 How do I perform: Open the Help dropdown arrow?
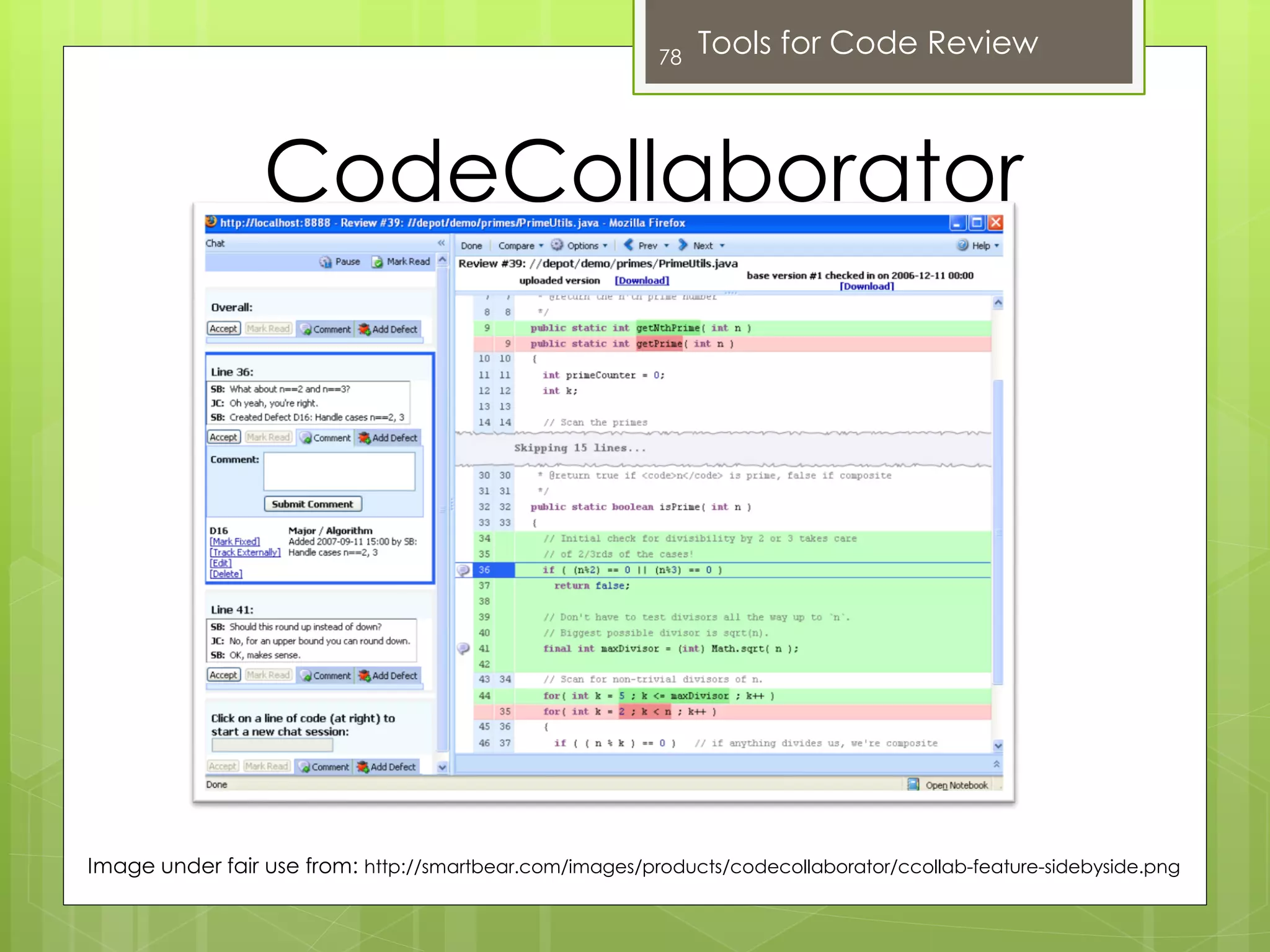(x=997, y=246)
